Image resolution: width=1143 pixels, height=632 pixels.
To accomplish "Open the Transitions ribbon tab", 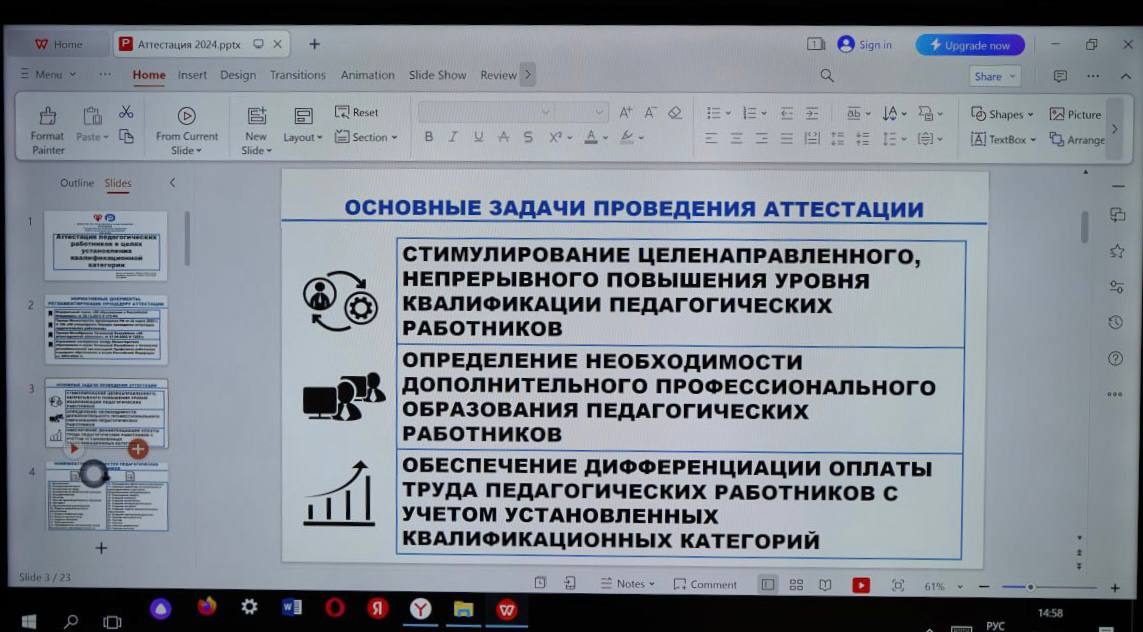I will (297, 75).
